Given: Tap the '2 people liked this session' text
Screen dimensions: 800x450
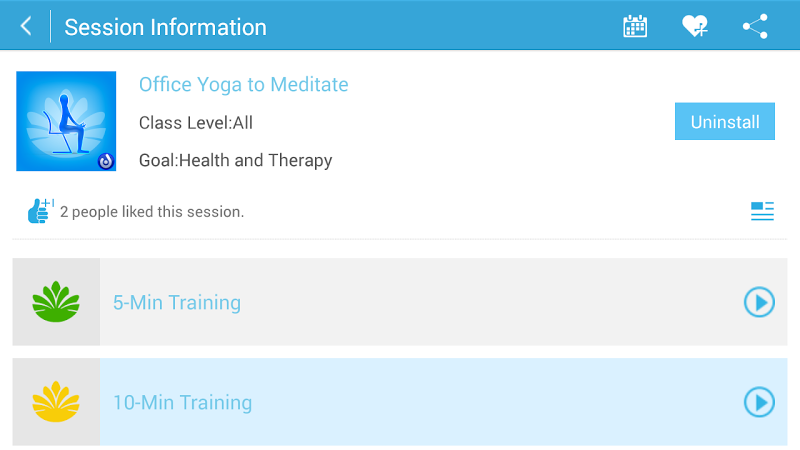Looking at the screenshot, I should pyautogui.click(x=152, y=212).
